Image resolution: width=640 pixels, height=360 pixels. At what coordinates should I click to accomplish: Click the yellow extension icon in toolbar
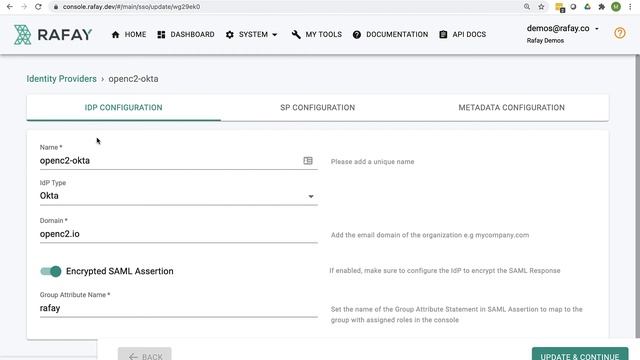(x=560, y=7)
